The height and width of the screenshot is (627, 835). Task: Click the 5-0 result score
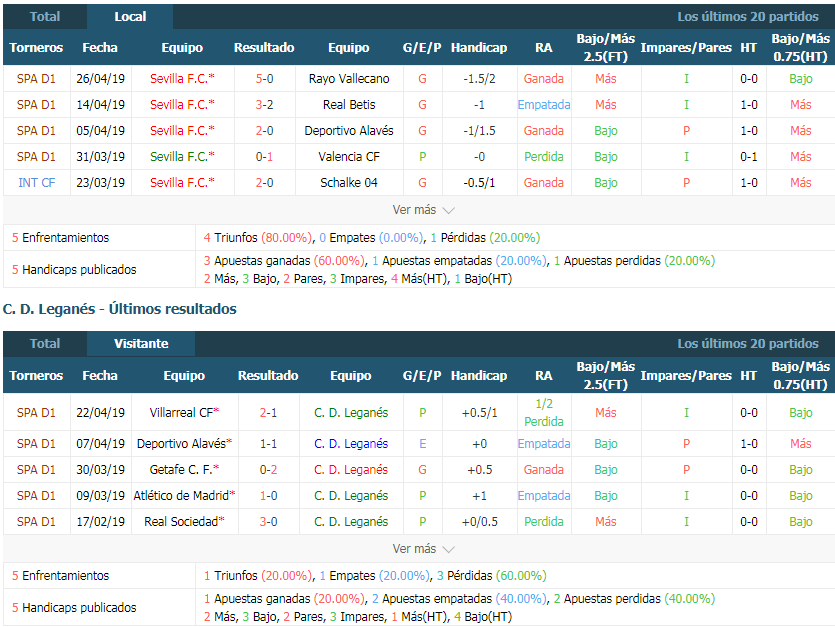point(264,79)
